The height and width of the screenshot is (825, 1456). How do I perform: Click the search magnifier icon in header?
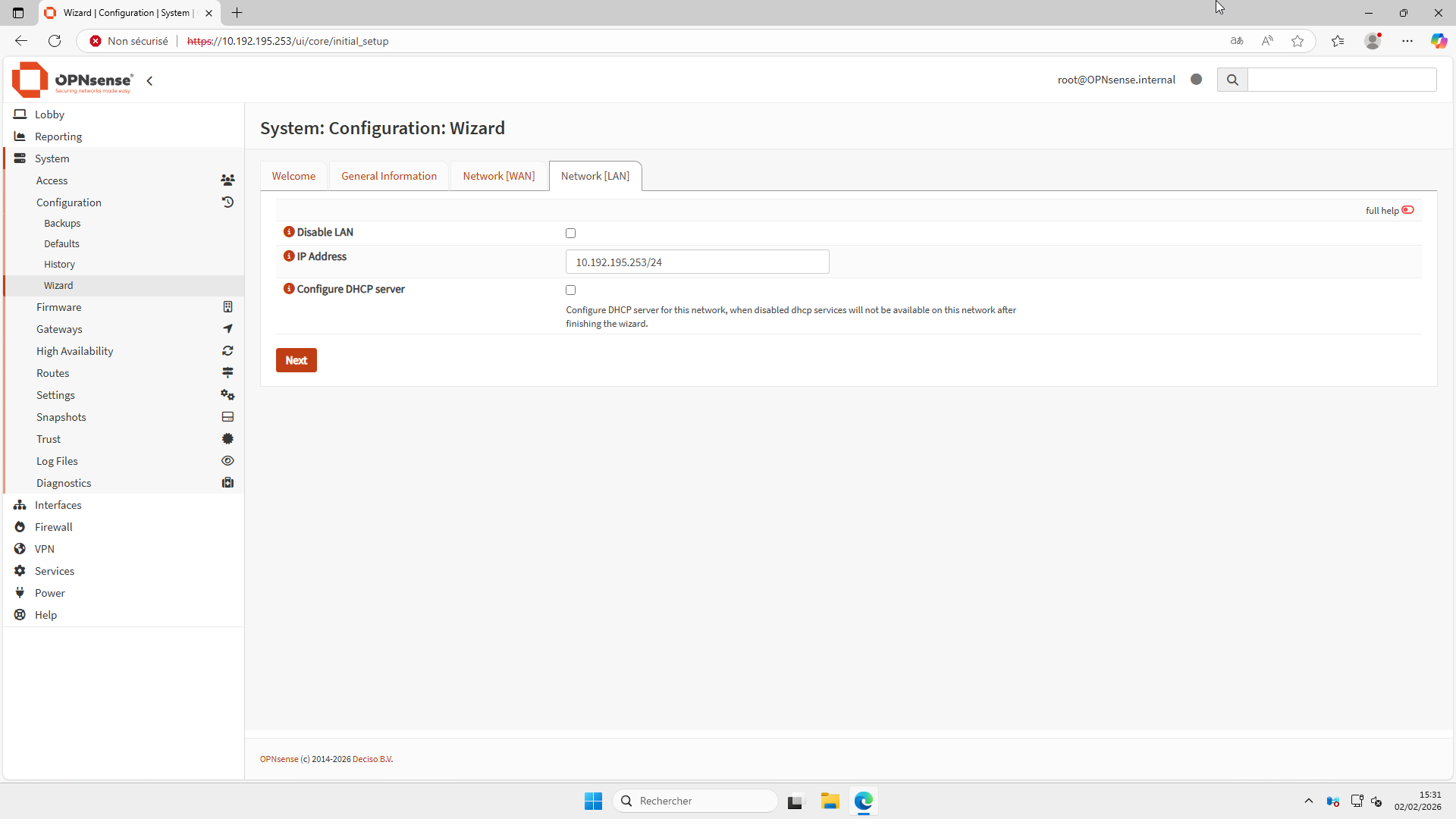coord(1232,80)
